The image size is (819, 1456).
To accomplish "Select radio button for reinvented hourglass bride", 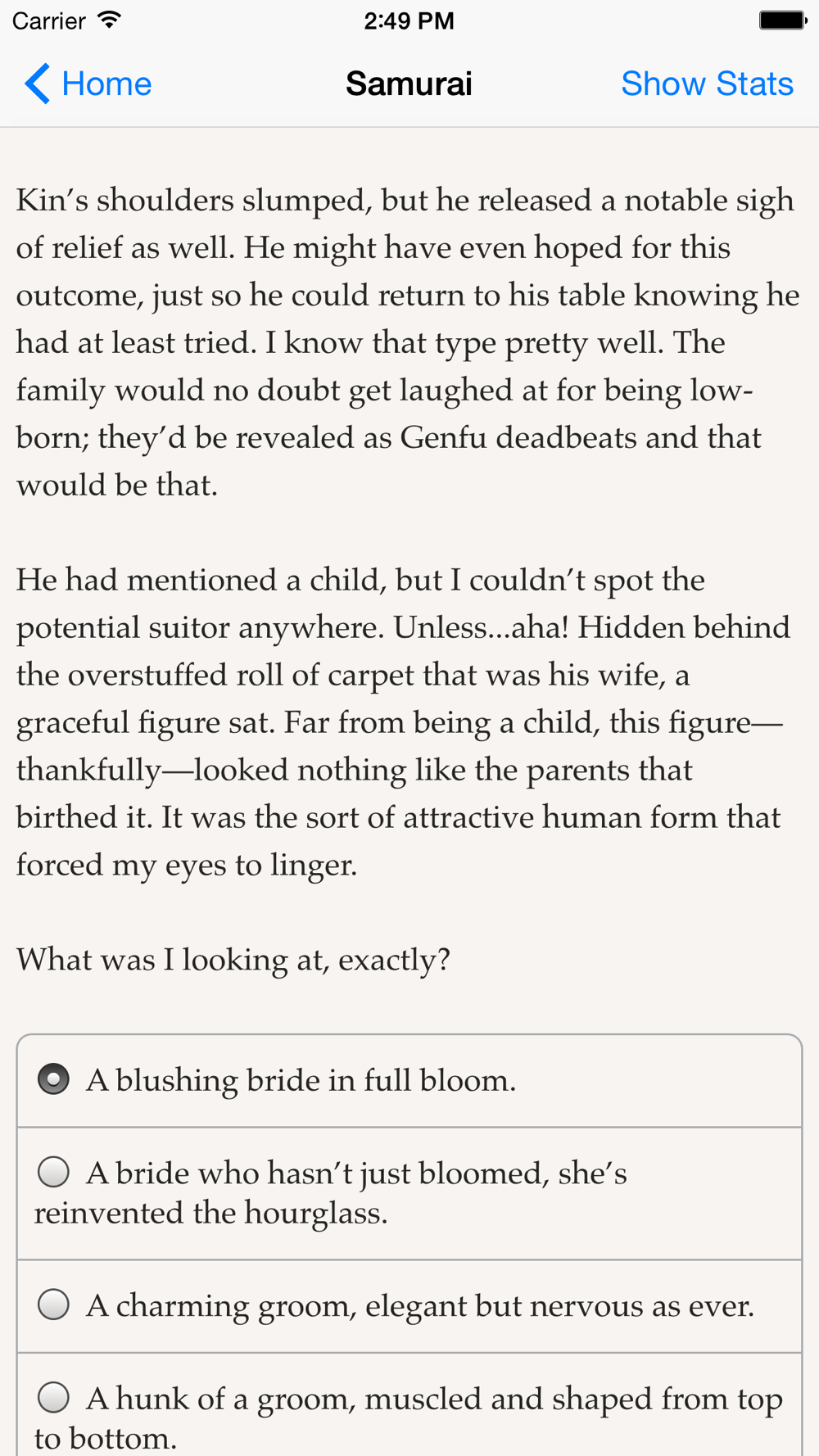I will (x=53, y=1172).
